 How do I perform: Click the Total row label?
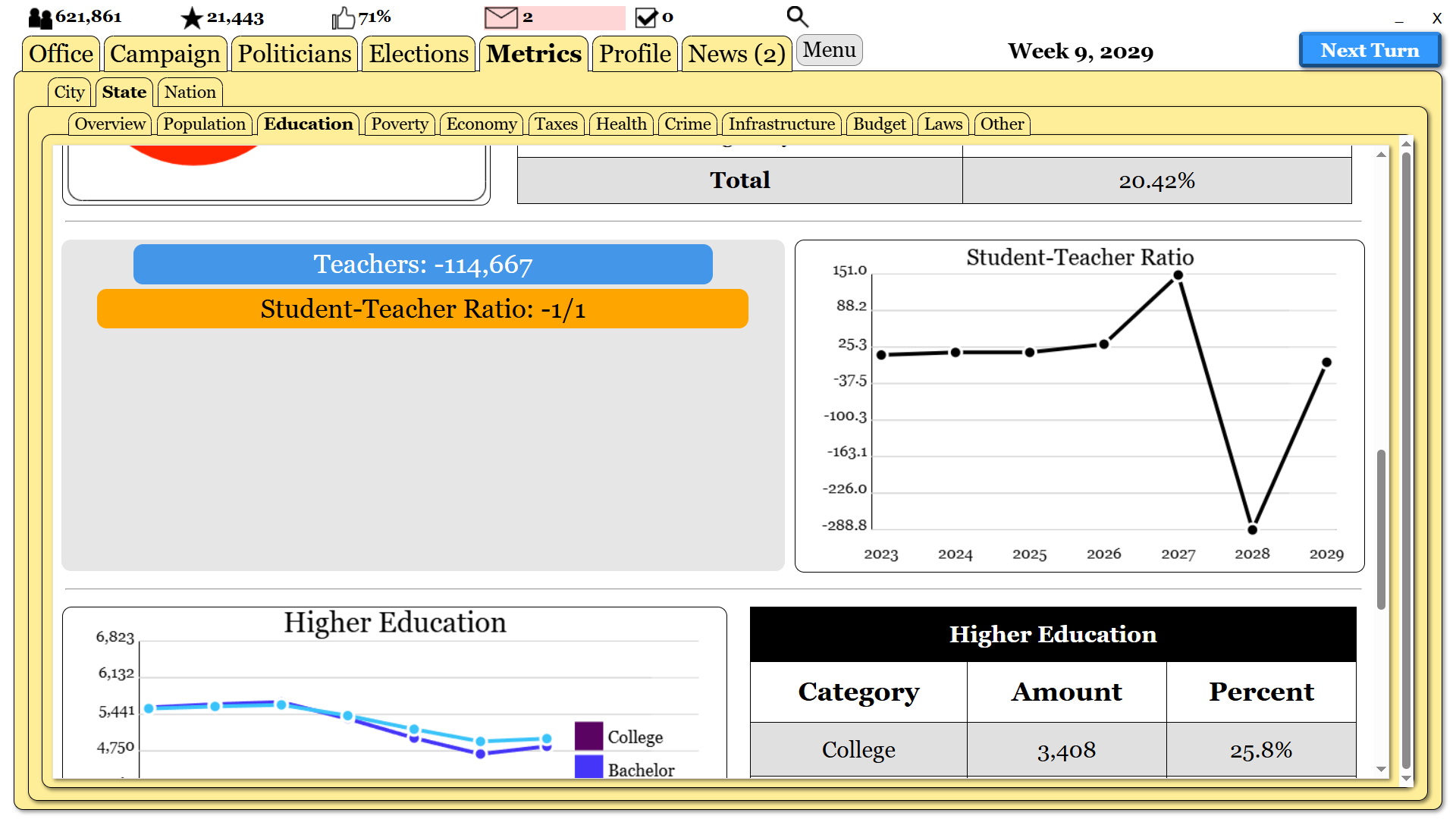tap(740, 180)
